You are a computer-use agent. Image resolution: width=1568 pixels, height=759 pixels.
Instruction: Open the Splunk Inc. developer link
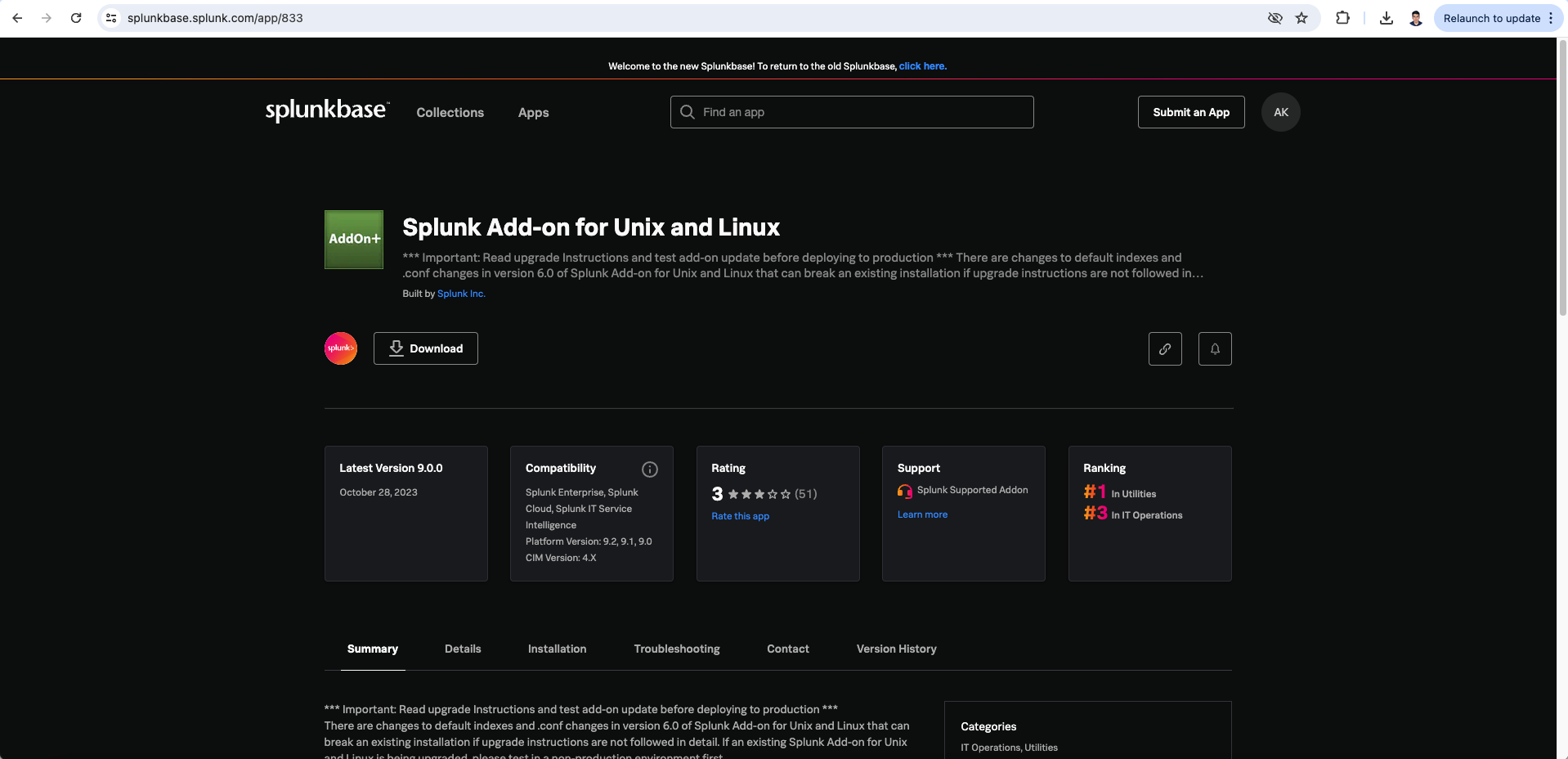(461, 294)
